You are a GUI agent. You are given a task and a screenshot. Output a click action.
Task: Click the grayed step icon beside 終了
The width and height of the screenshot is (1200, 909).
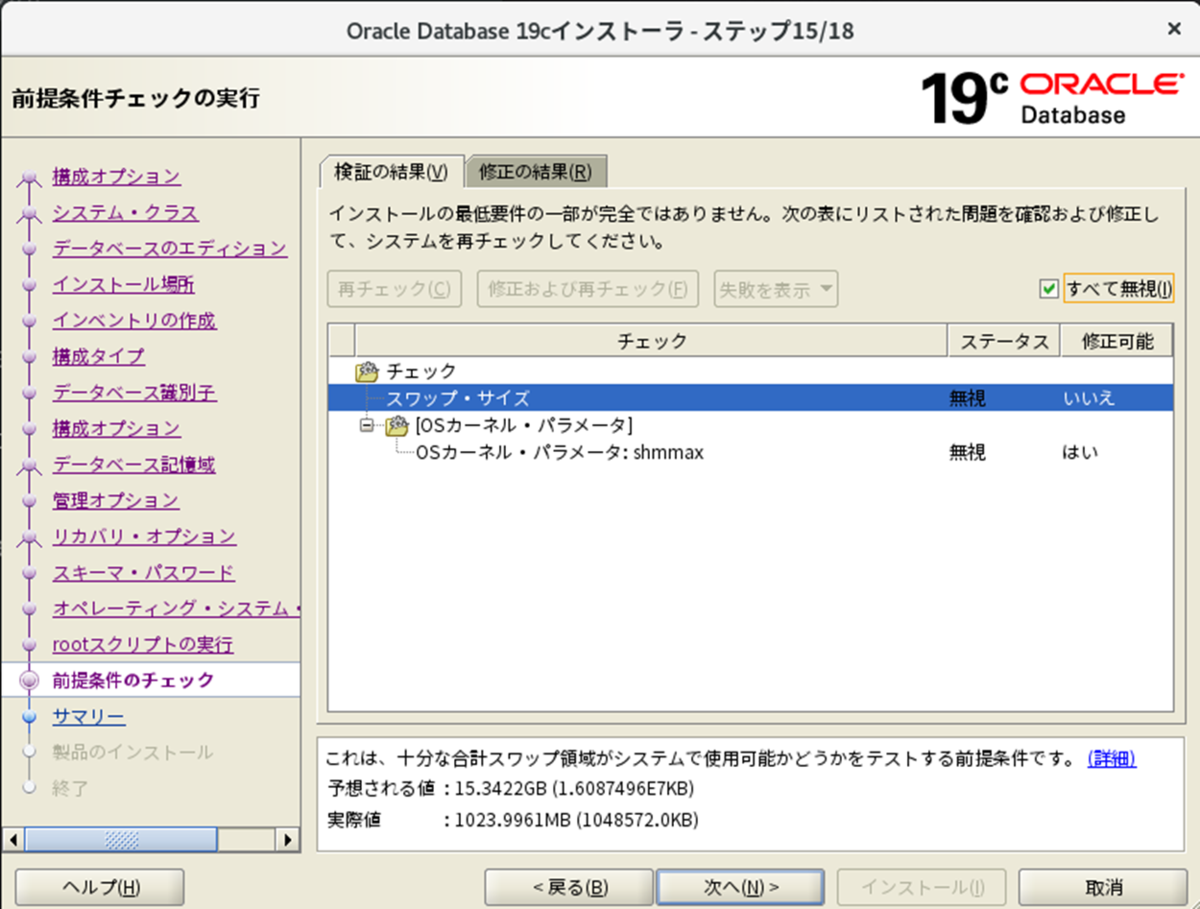(x=31, y=788)
